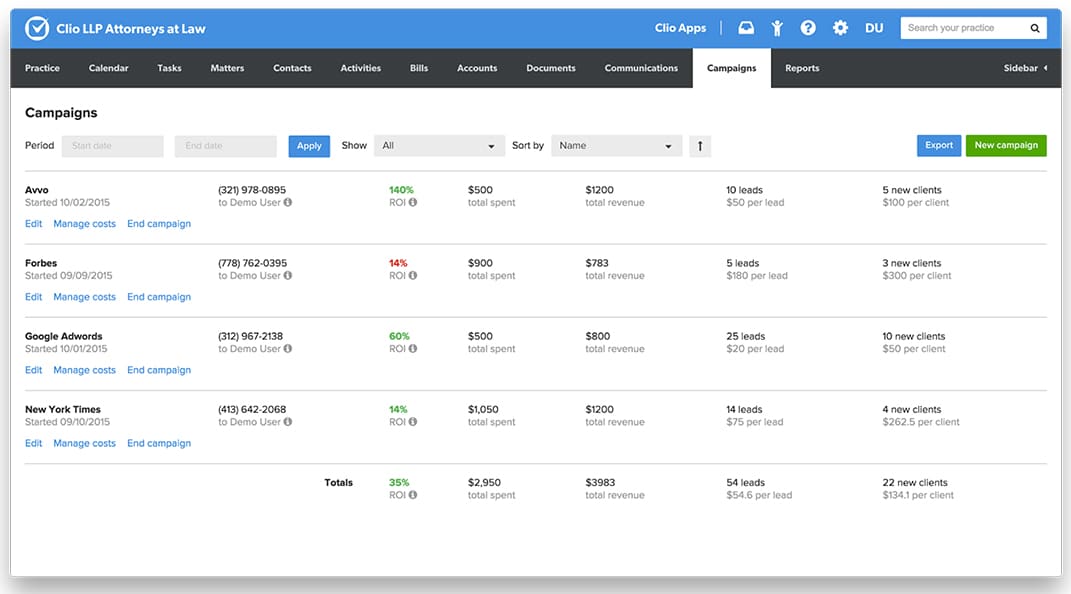This screenshot has width=1071, height=594.
Task: Manage costs for the Avvo campaign
Action: tap(85, 224)
